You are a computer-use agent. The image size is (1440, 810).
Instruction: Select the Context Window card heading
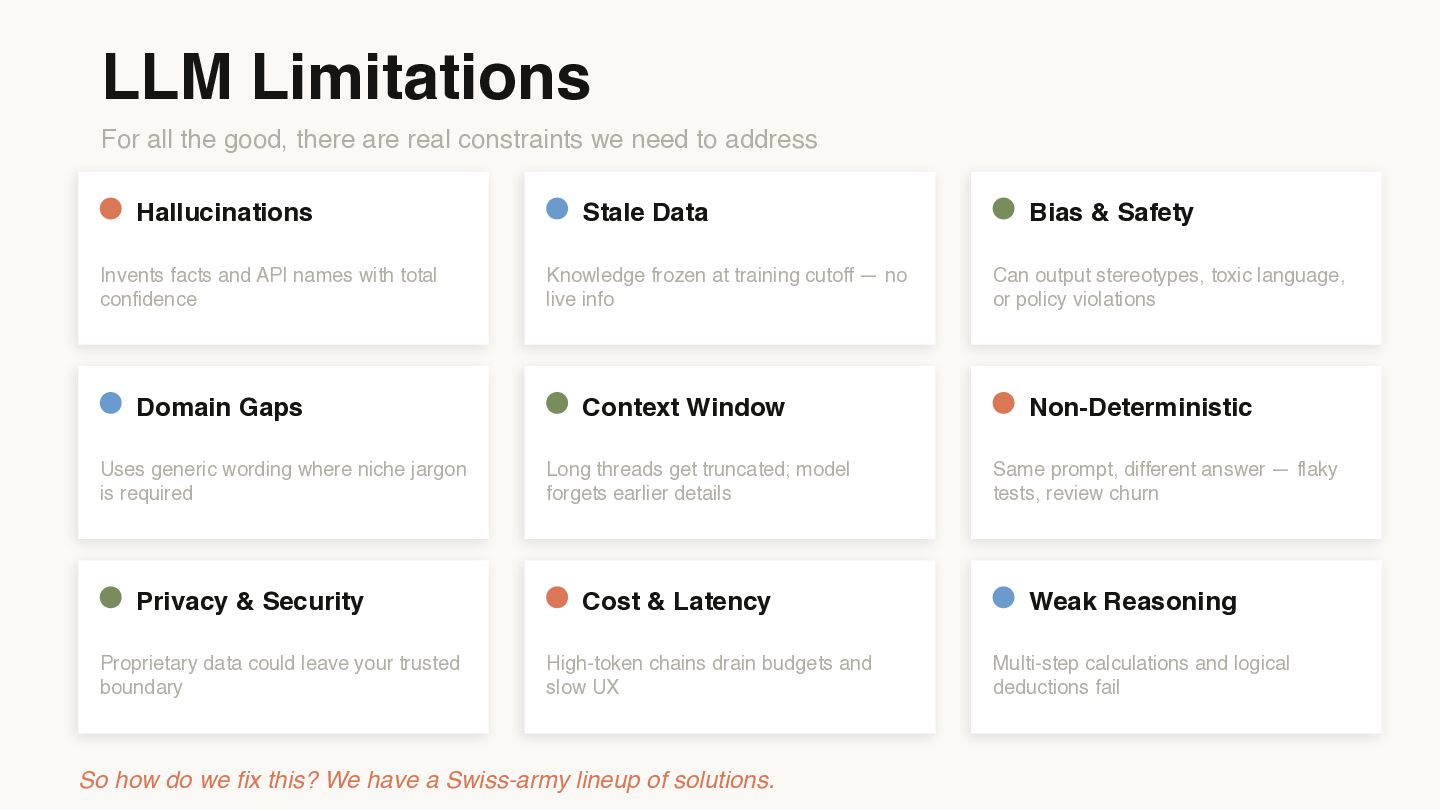pos(683,407)
